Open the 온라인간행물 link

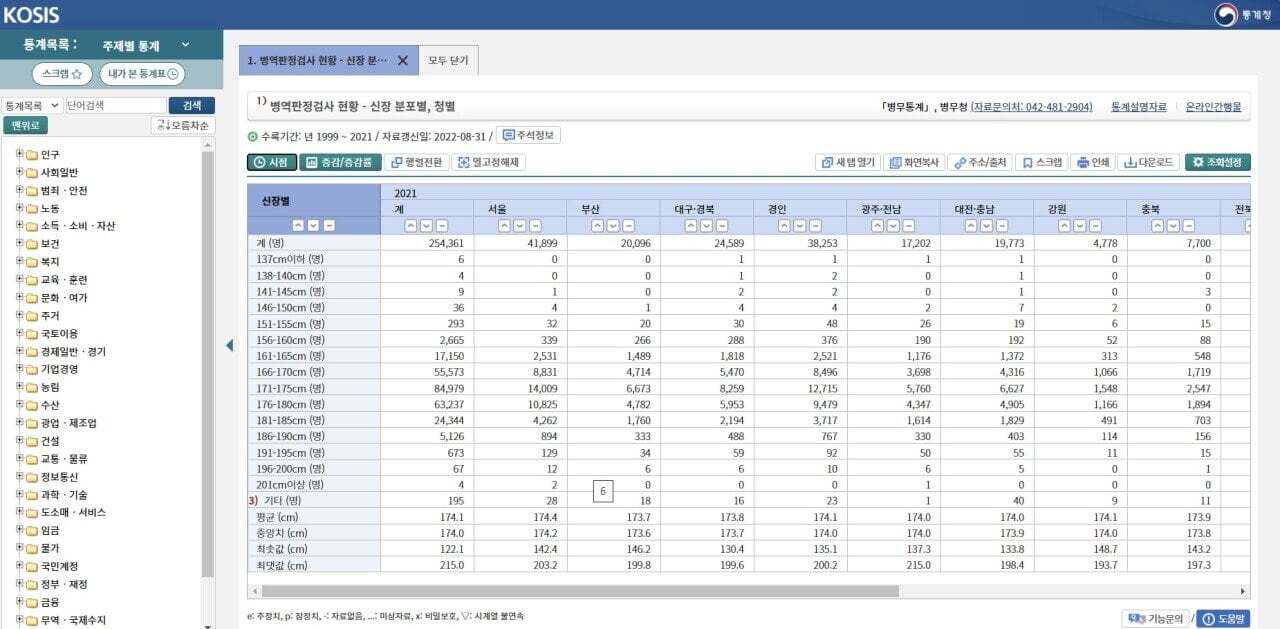(1213, 106)
